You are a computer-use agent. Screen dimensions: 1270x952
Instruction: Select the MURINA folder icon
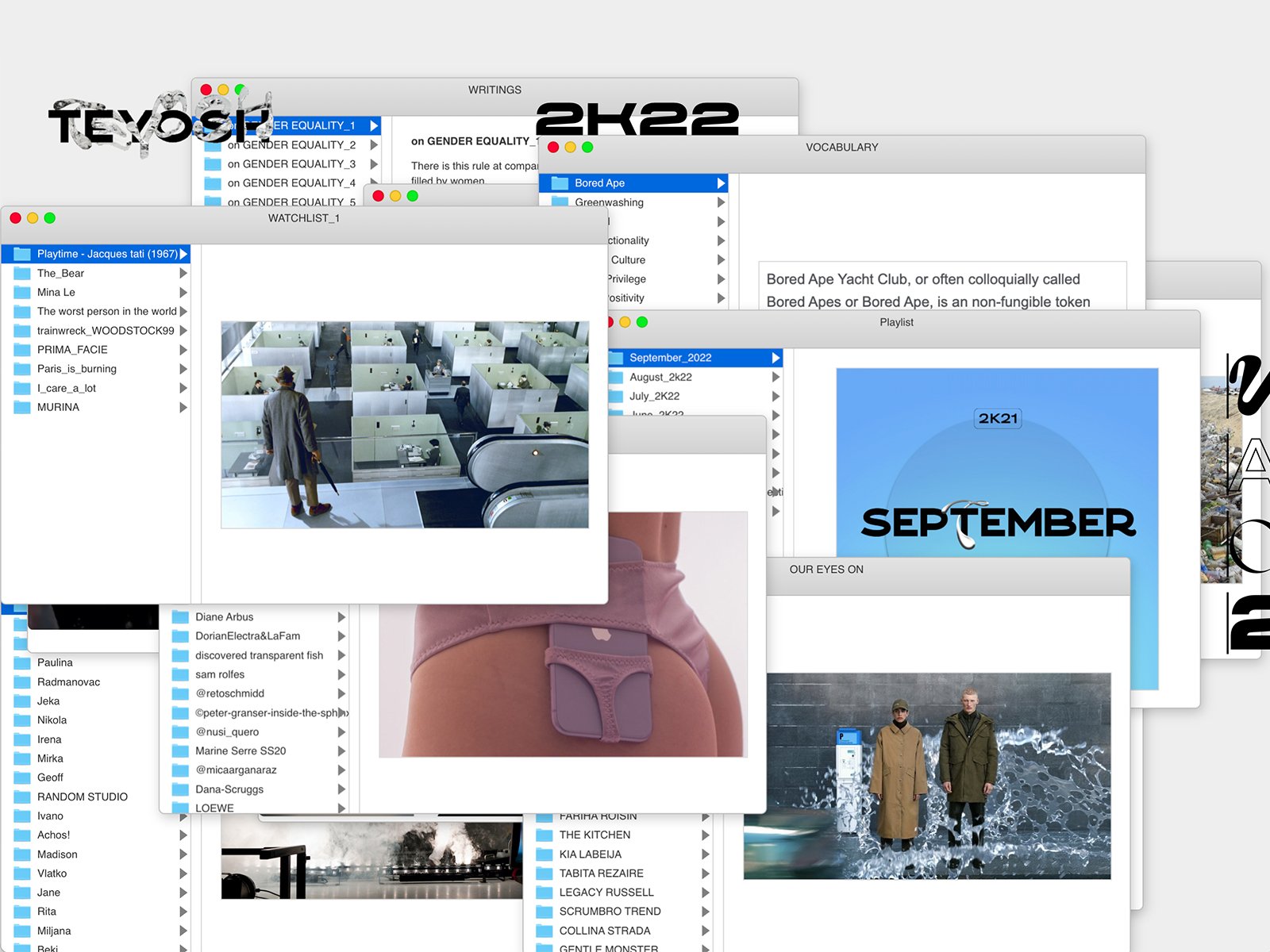point(22,407)
